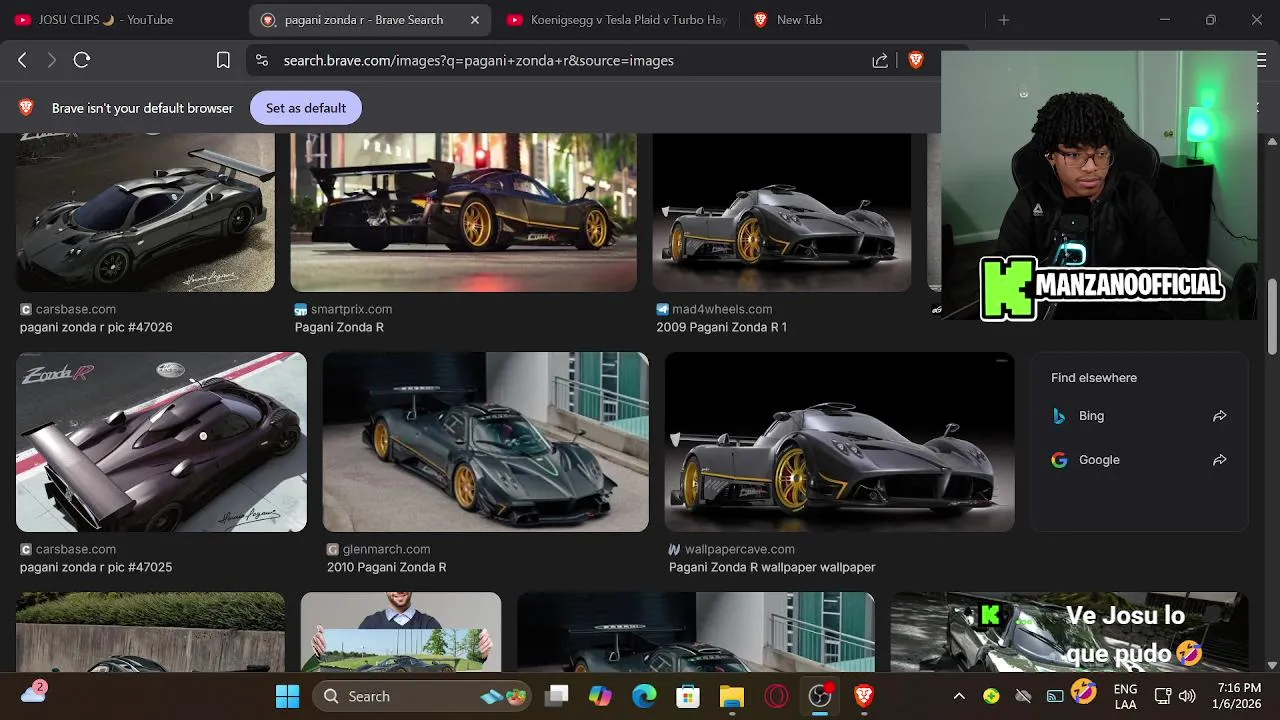This screenshot has height=720, width=1280.
Task: Open the volume speaker icon
Action: pos(1187,696)
